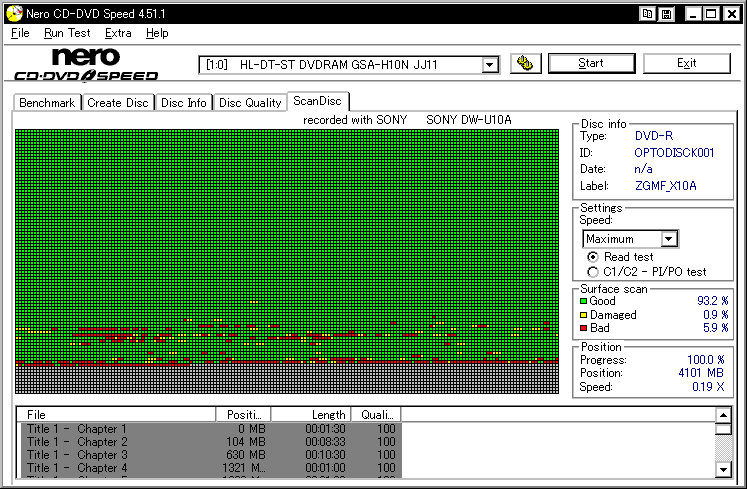This screenshot has width=747, height=489.
Task: Expand the HL-DT-ST drive selection dropdown
Action: click(489, 65)
